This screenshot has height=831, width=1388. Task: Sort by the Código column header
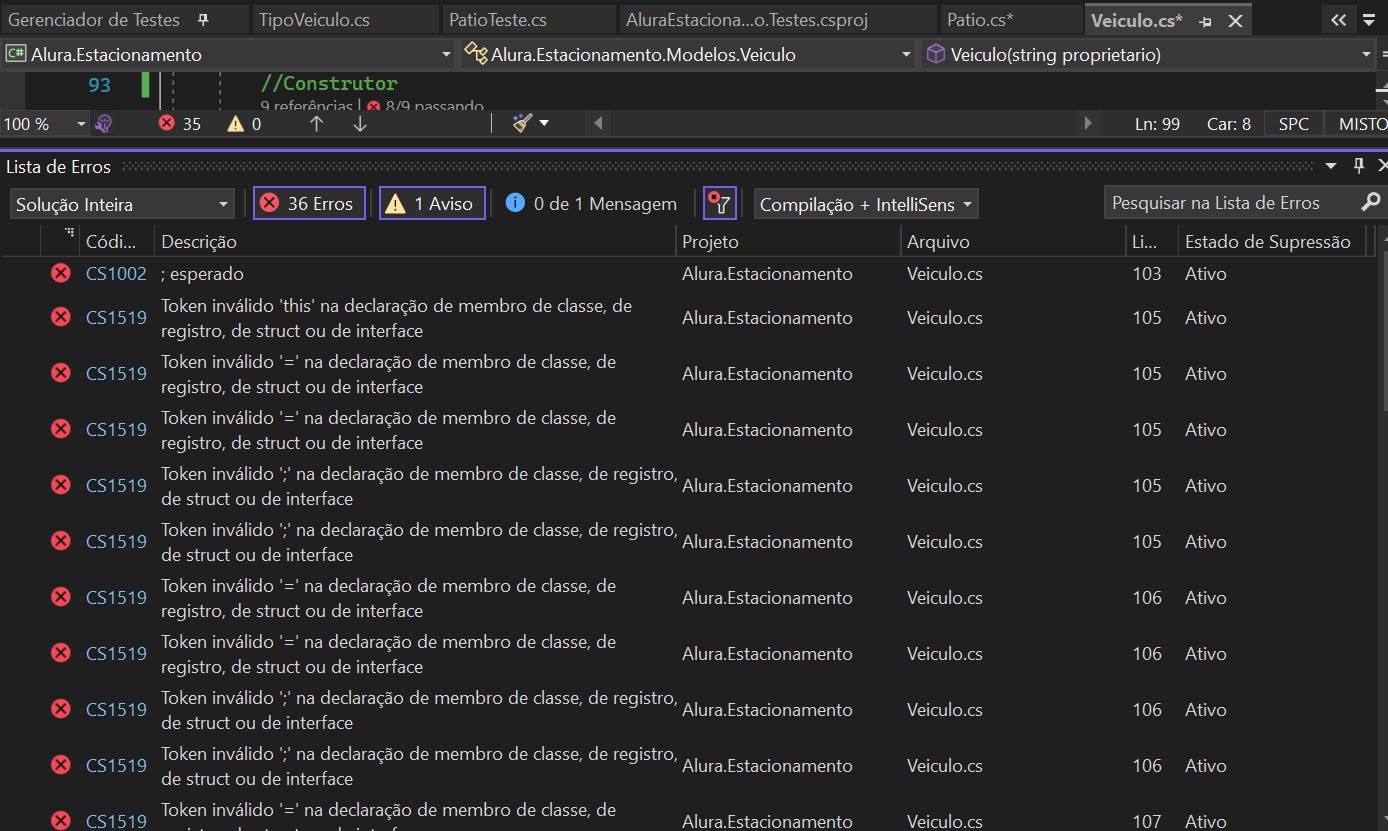116,241
